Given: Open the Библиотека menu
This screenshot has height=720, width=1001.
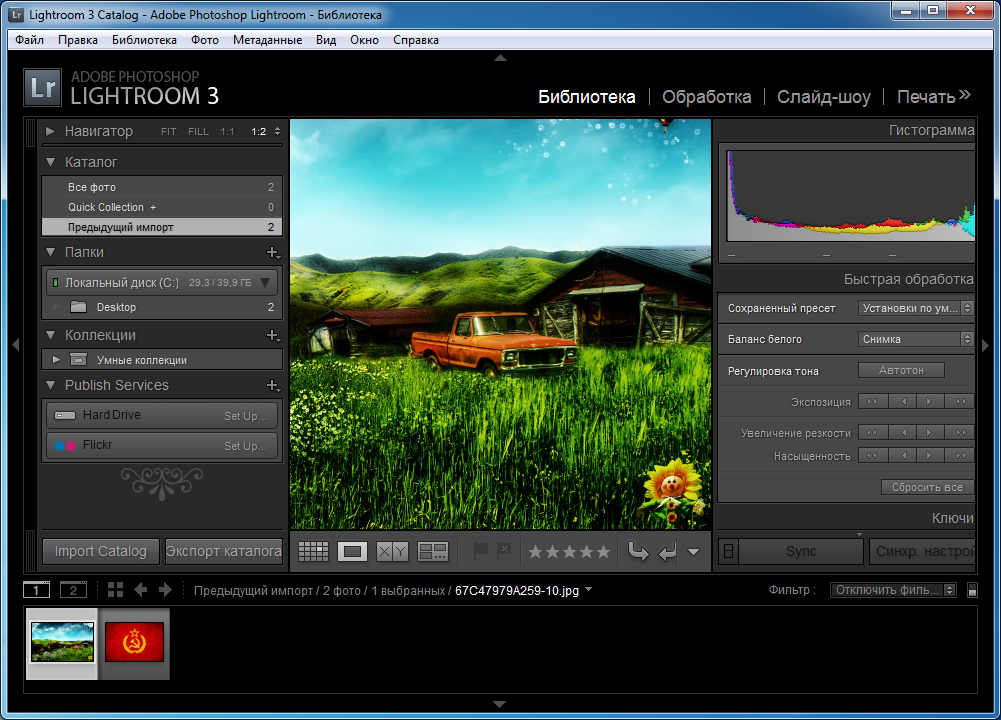Looking at the screenshot, I should click(144, 40).
